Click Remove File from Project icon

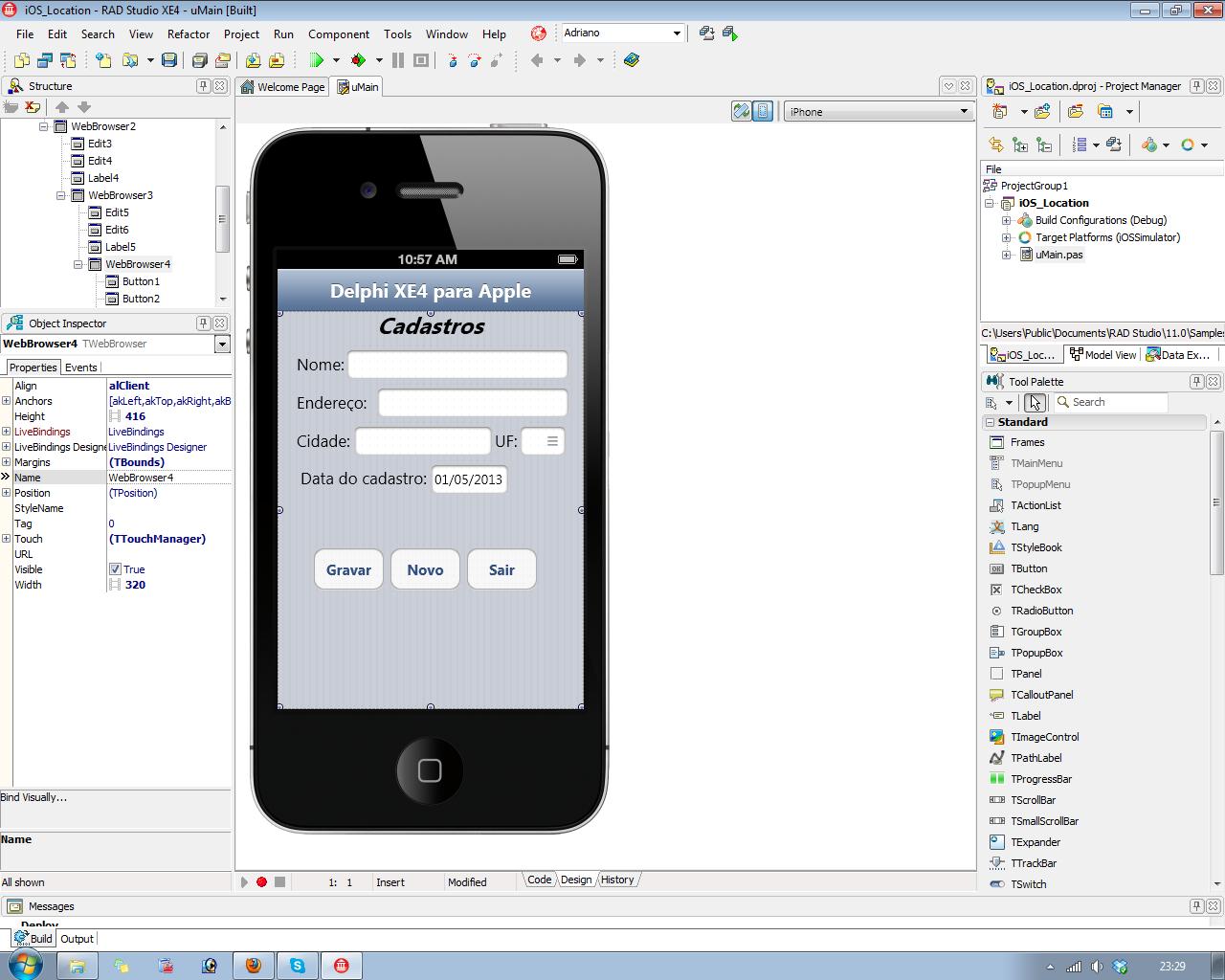(x=276, y=60)
